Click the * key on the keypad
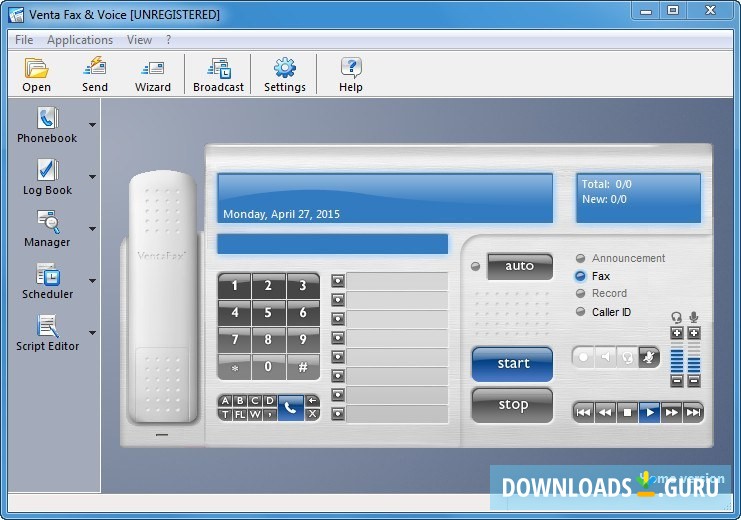741x520 pixels. click(234, 366)
